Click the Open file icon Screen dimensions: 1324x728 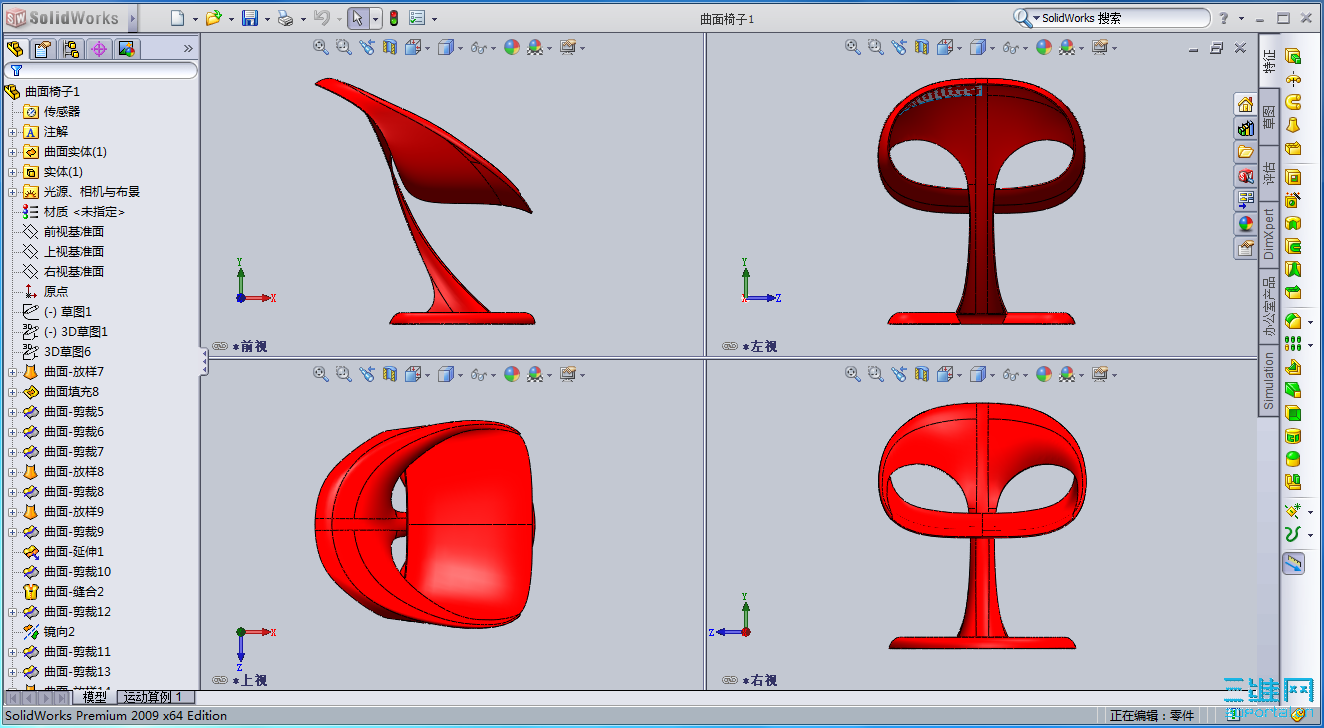[x=213, y=18]
